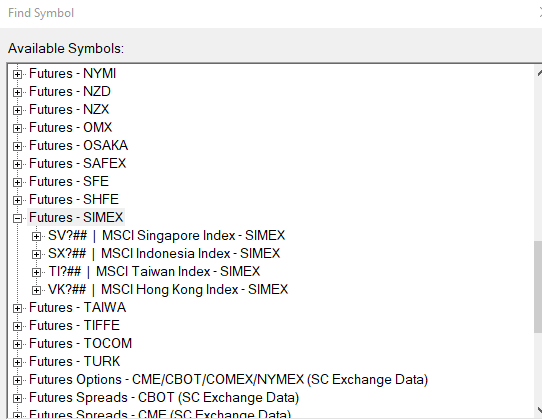Expand Futures Options CME/CBOT/COMEX/NYMEX node
The width and height of the screenshot is (542, 420).
(x=17, y=380)
